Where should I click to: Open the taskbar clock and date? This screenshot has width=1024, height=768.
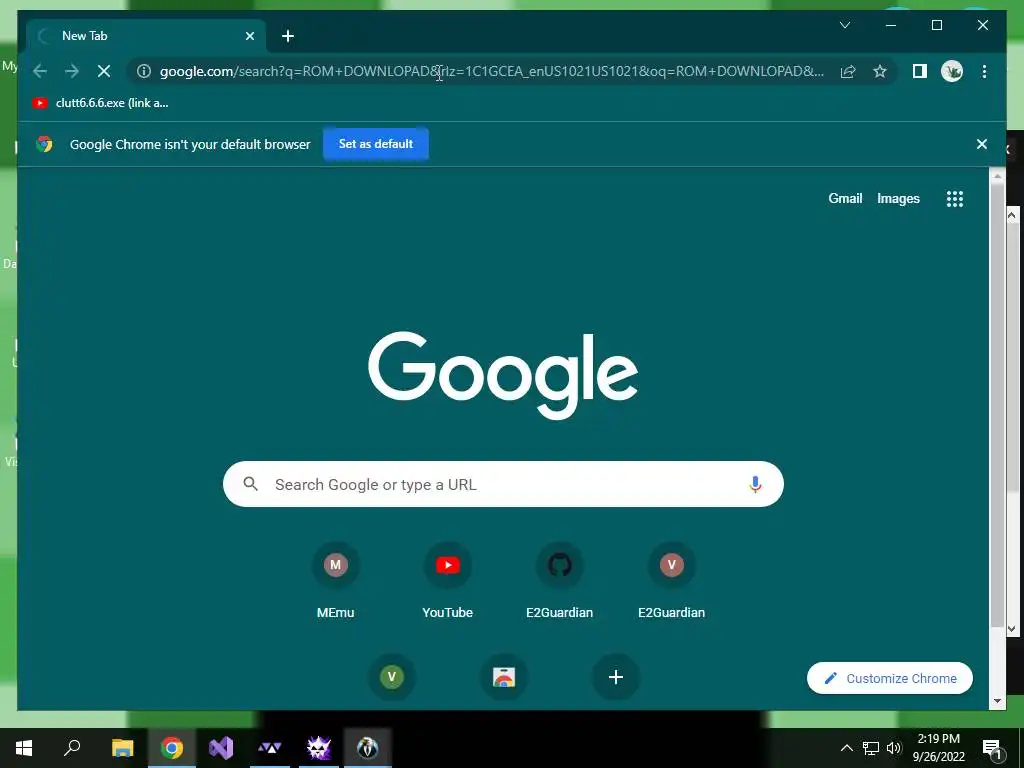tap(938, 748)
